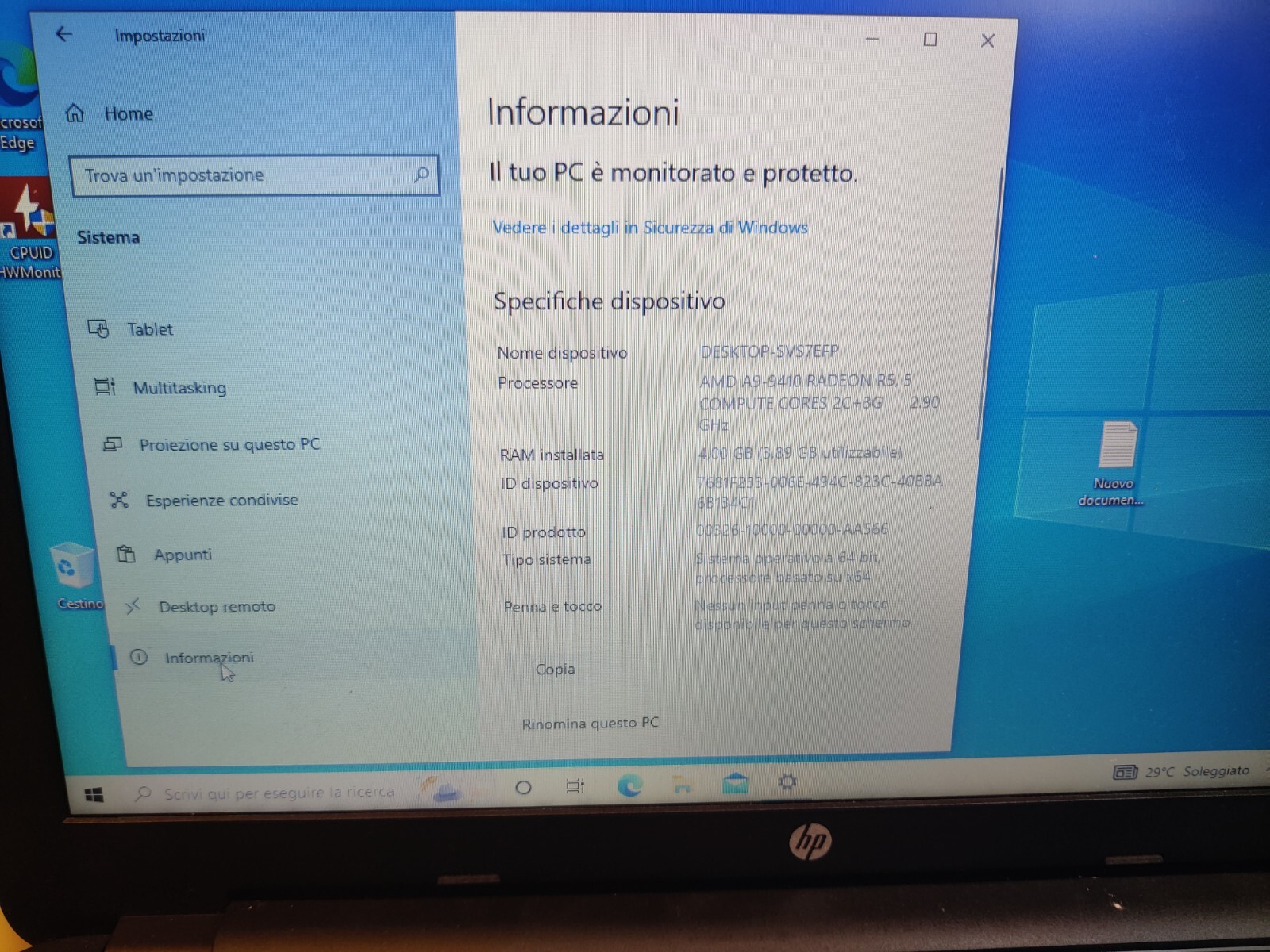Select the 'Nuovo documen...' desktop file
1270x952 pixels.
1114,465
